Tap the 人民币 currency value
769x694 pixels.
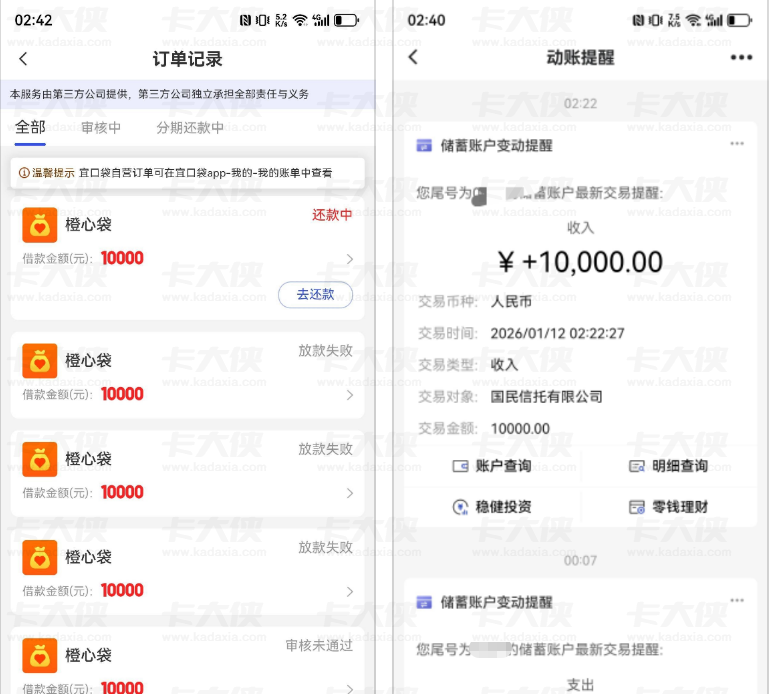pos(511,302)
